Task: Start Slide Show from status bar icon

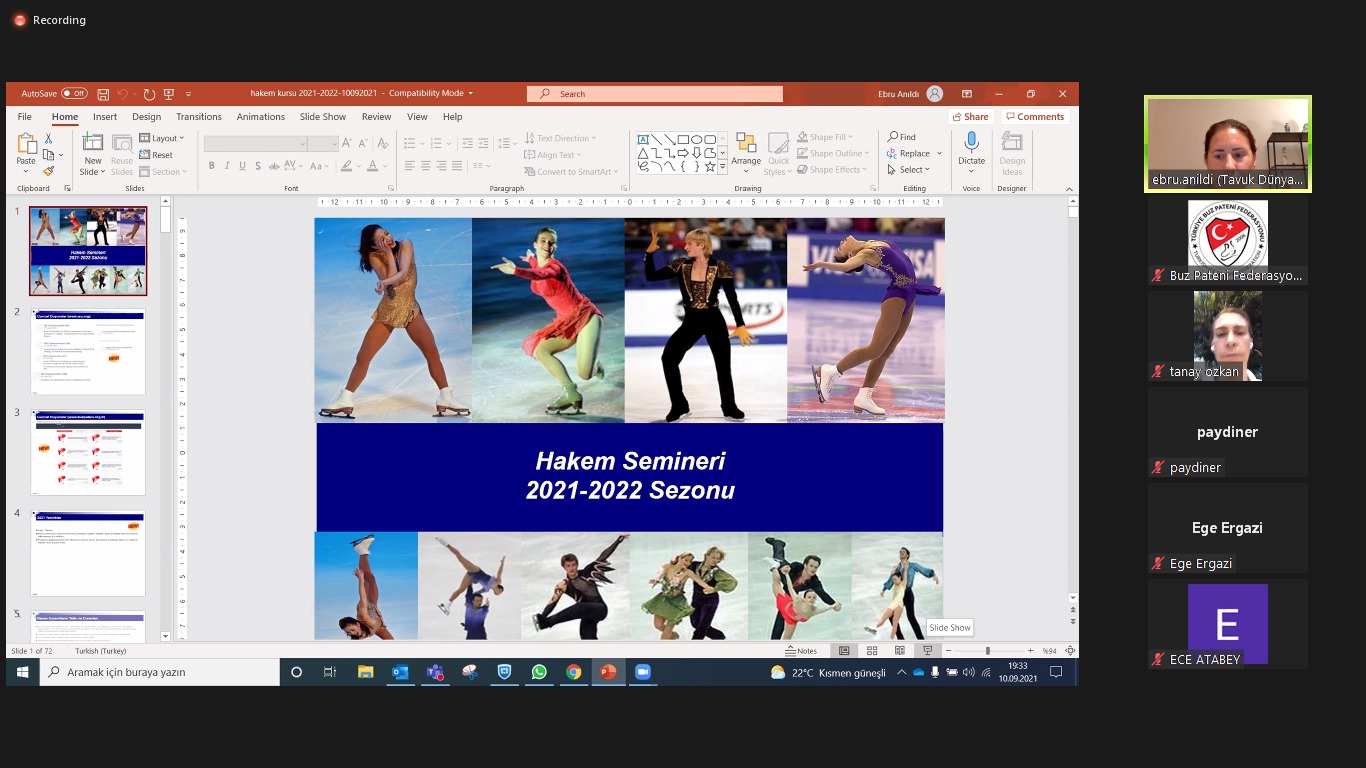Action: coord(928,651)
